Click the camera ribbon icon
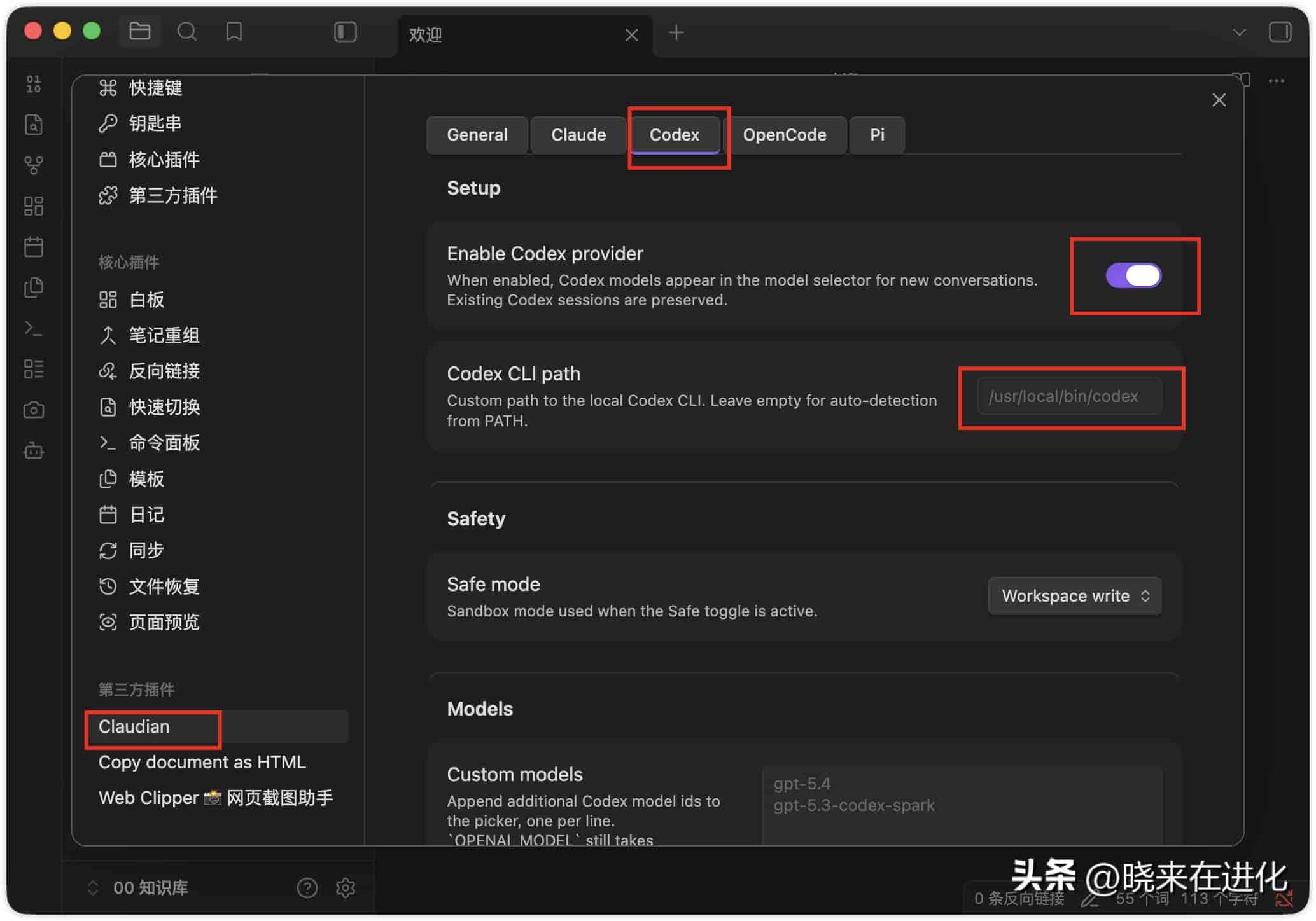Viewport: 1316px width, 921px height. pos(34,410)
